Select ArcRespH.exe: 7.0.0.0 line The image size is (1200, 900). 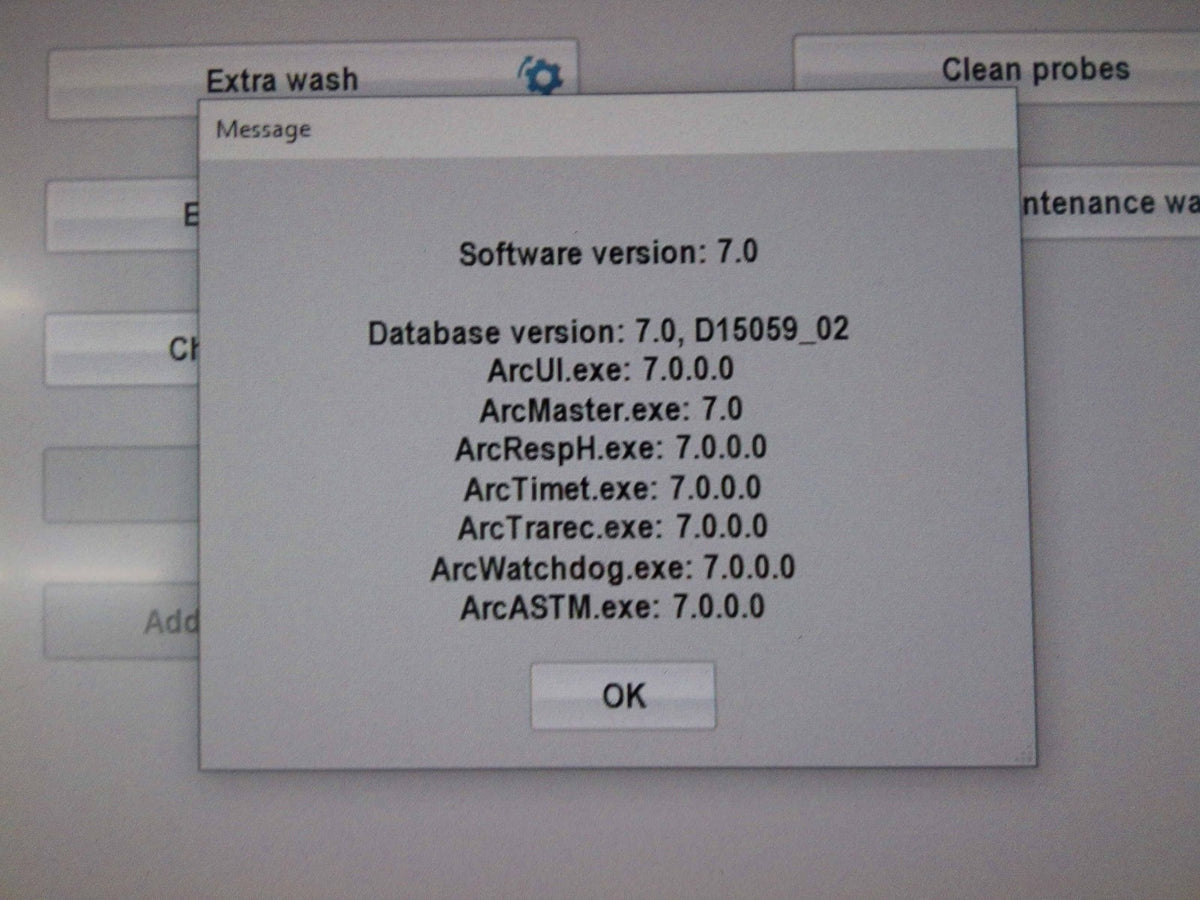[611, 448]
